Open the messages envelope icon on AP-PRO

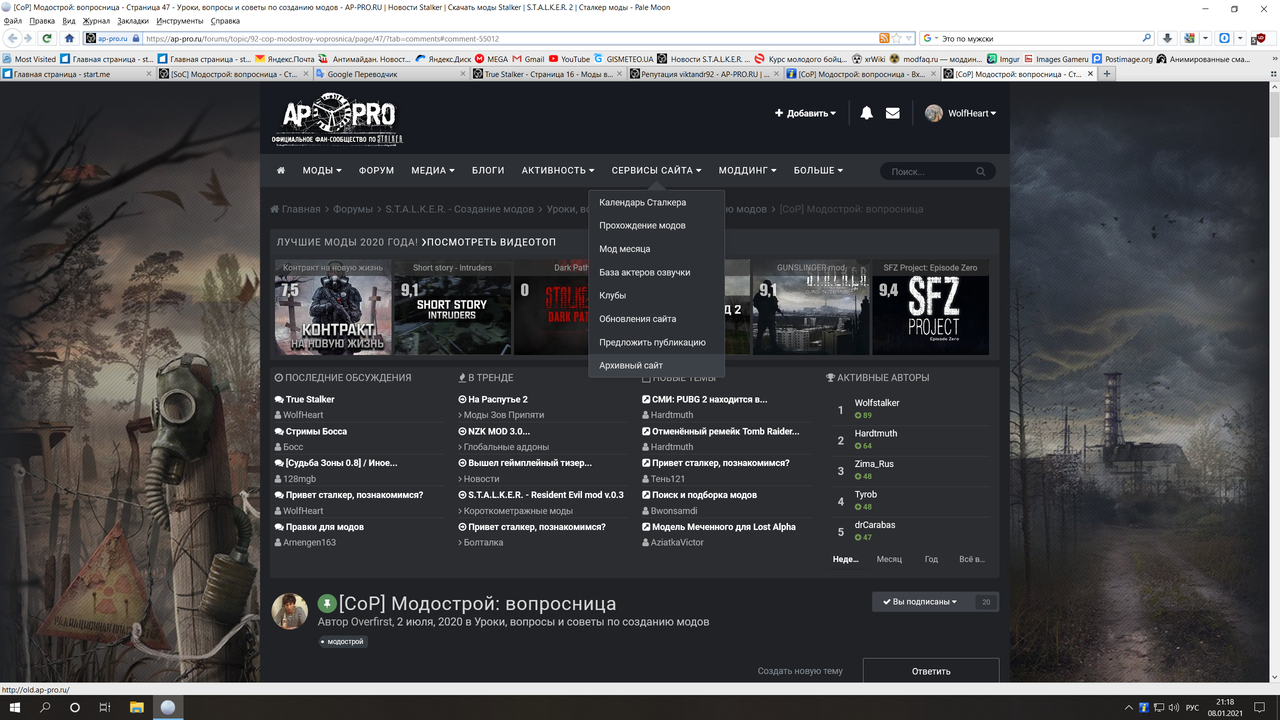(892, 113)
